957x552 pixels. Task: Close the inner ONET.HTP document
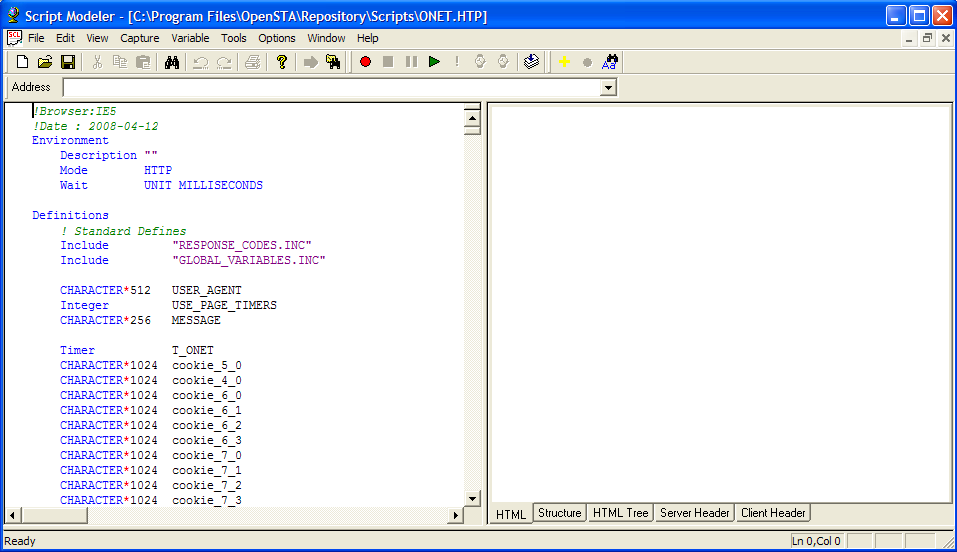(x=945, y=38)
